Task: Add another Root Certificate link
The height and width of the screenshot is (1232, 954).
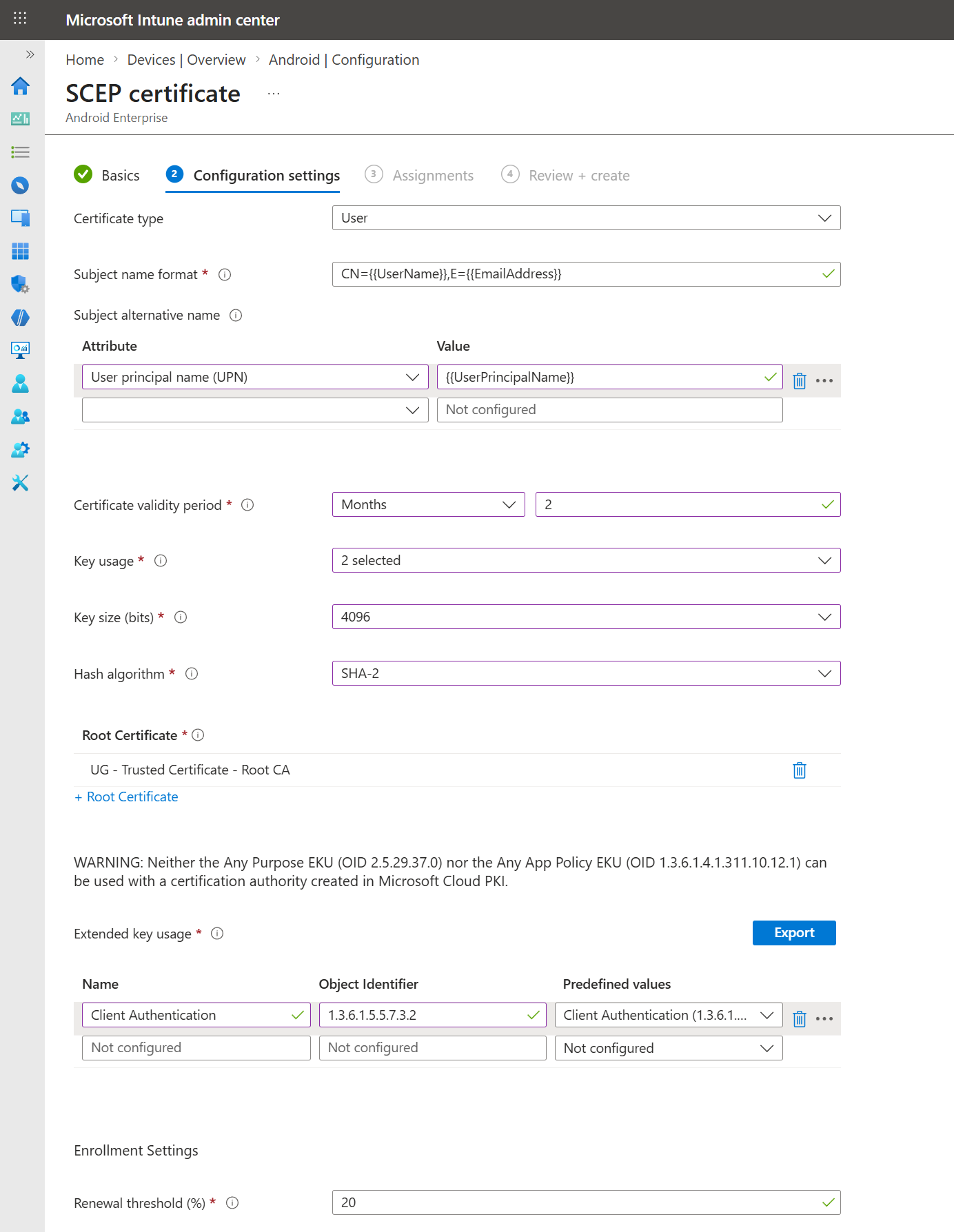Action: (126, 797)
